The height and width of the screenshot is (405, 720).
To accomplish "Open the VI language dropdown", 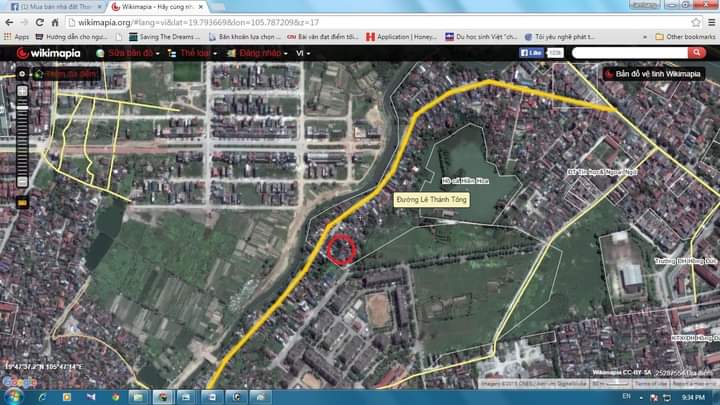I will (302, 53).
